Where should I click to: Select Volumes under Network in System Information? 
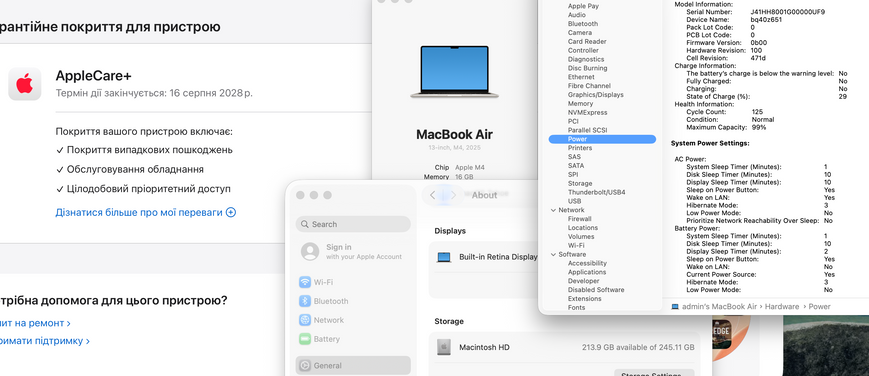tap(581, 237)
